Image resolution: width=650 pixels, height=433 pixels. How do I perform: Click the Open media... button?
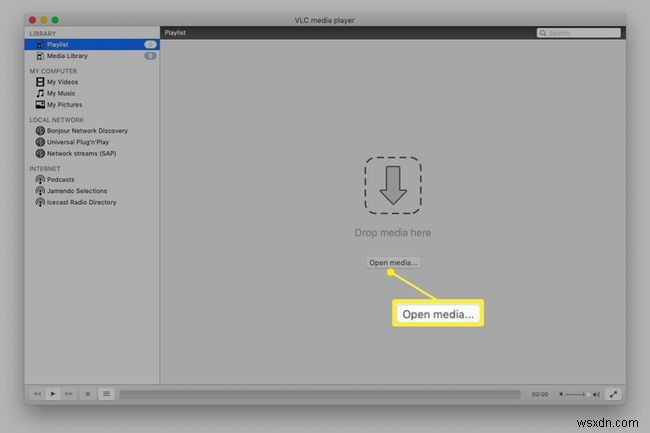pyautogui.click(x=393, y=263)
